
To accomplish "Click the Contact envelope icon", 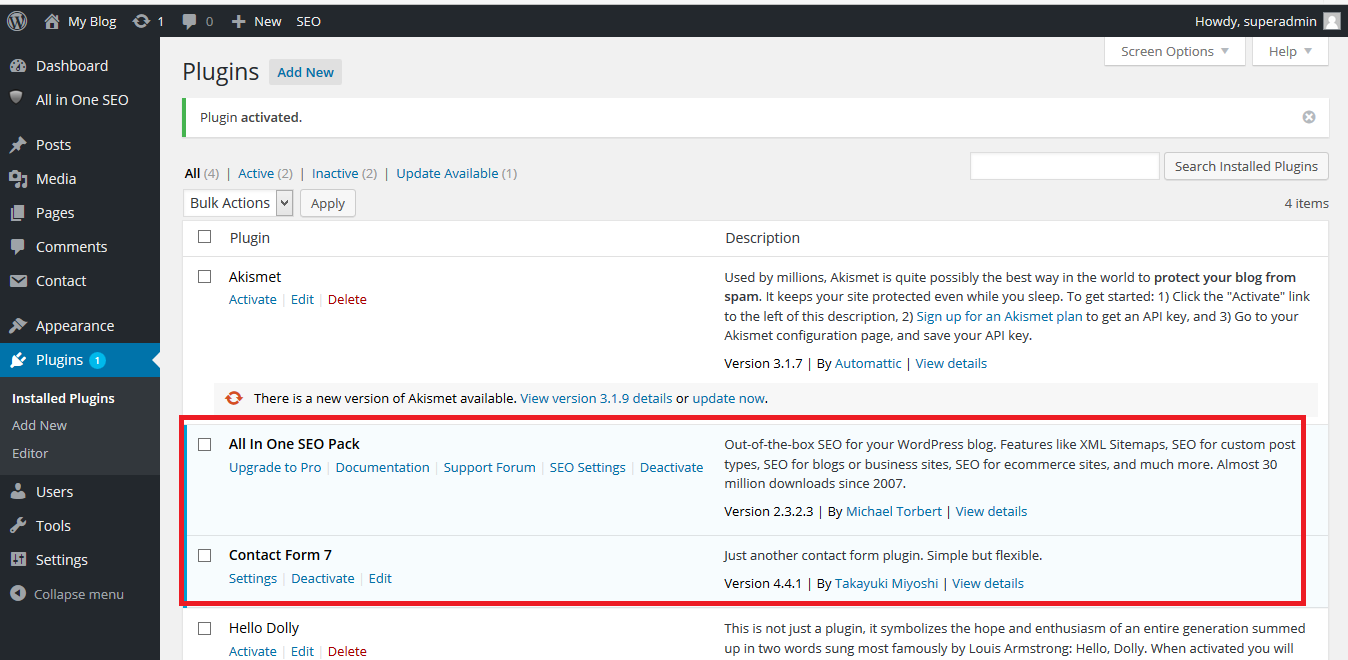I will (18, 281).
